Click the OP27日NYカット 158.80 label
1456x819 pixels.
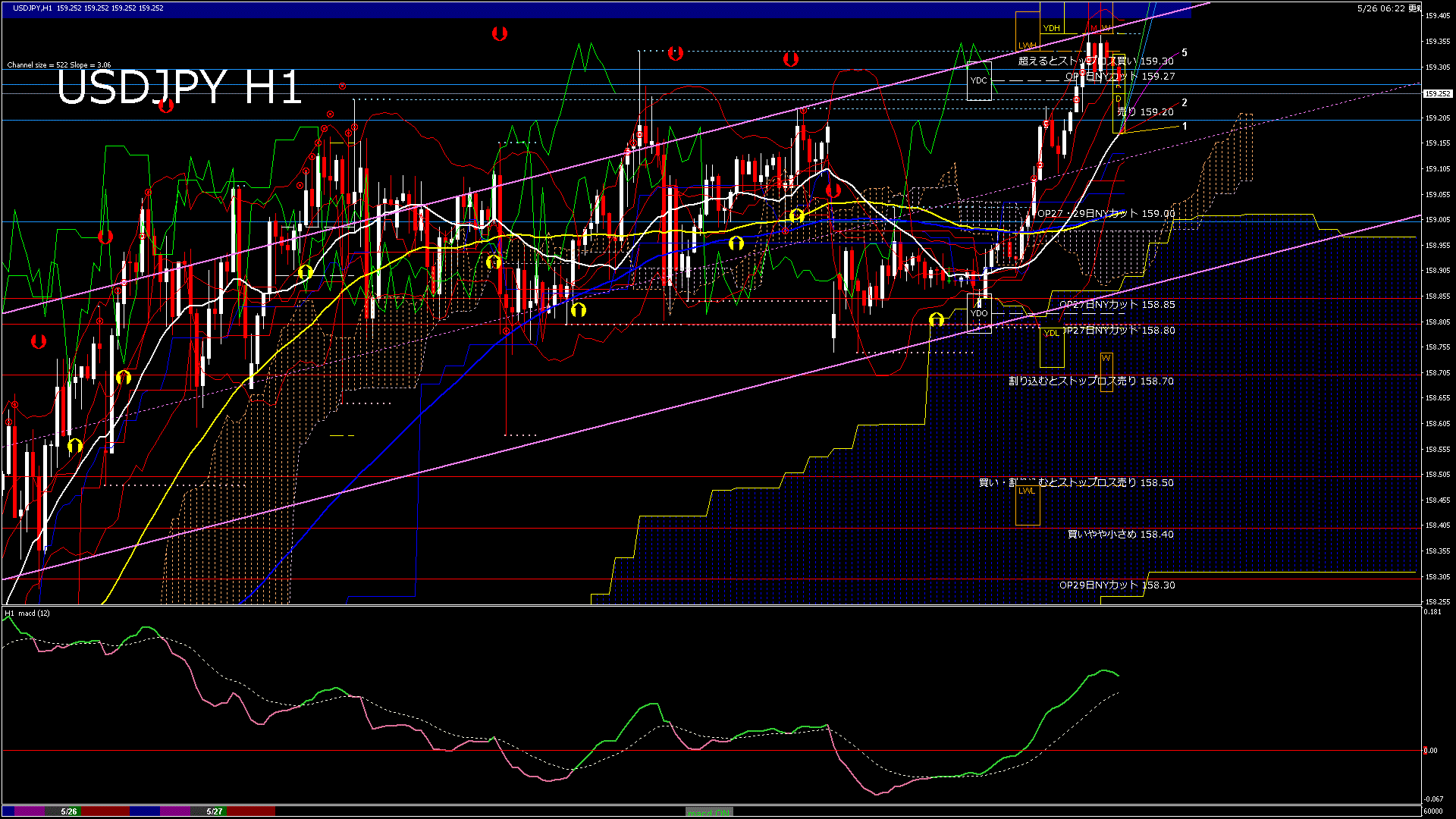click(x=1120, y=331)
